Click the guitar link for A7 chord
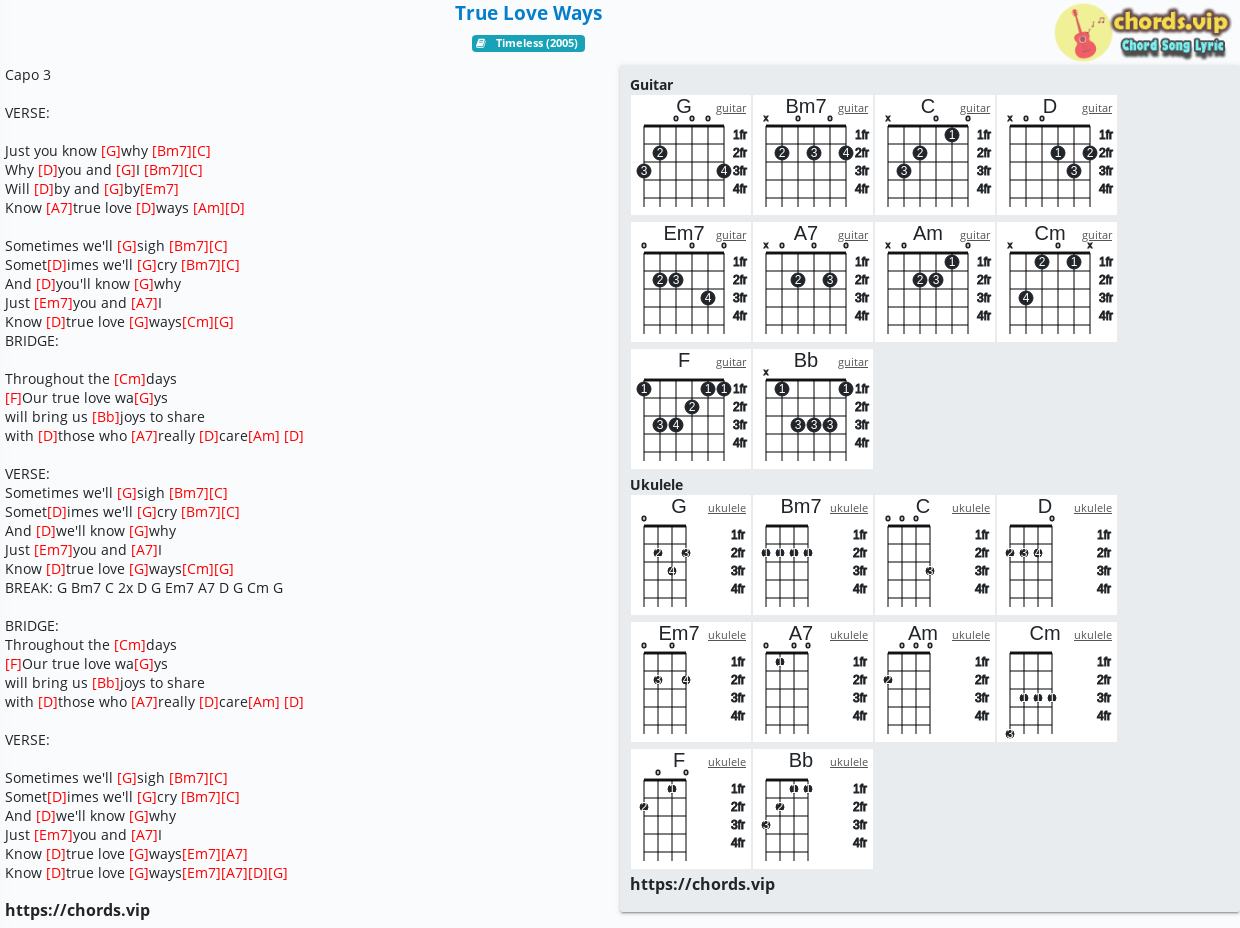Viewport: 1240px width, 928px height. click(x=853, y=235)
